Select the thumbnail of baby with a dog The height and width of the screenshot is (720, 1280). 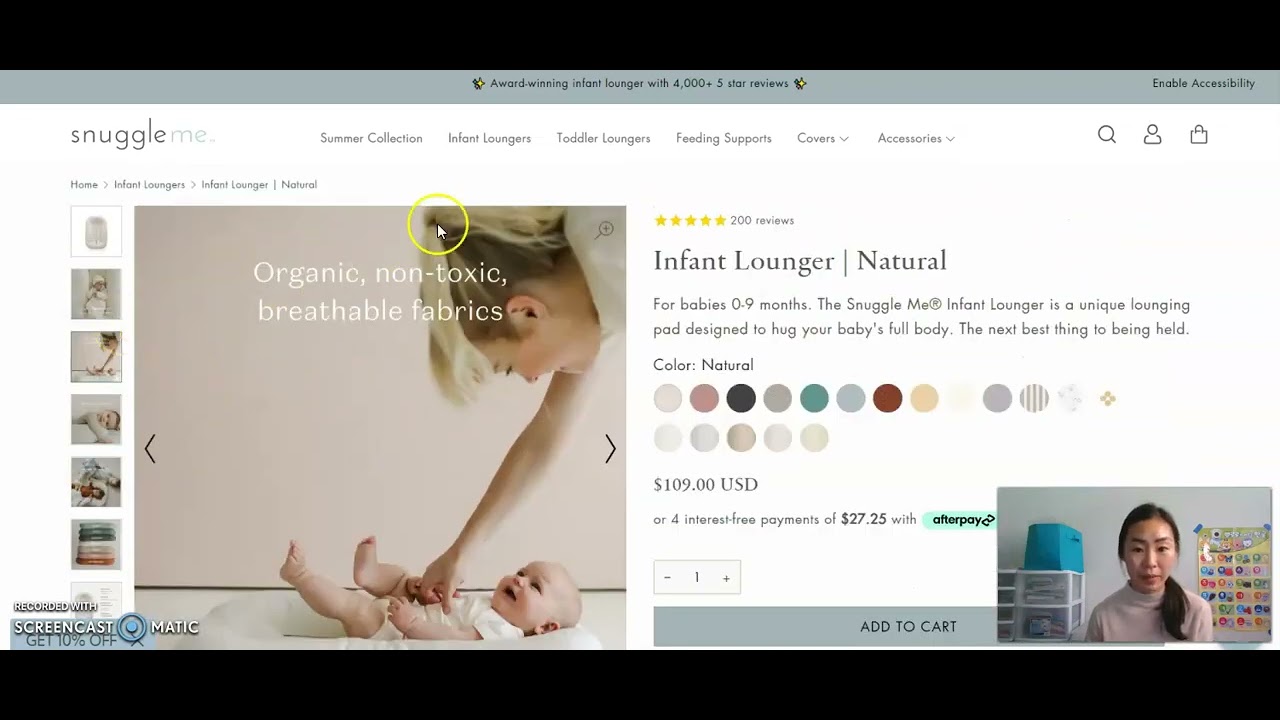tap(96, 482)
